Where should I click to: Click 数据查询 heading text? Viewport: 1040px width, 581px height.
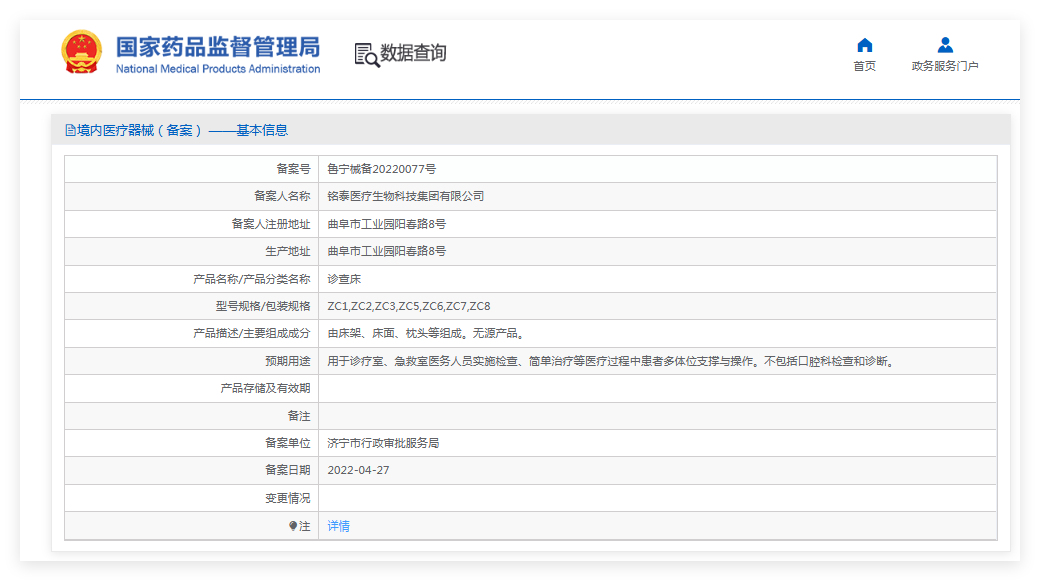tap(413, 53)
